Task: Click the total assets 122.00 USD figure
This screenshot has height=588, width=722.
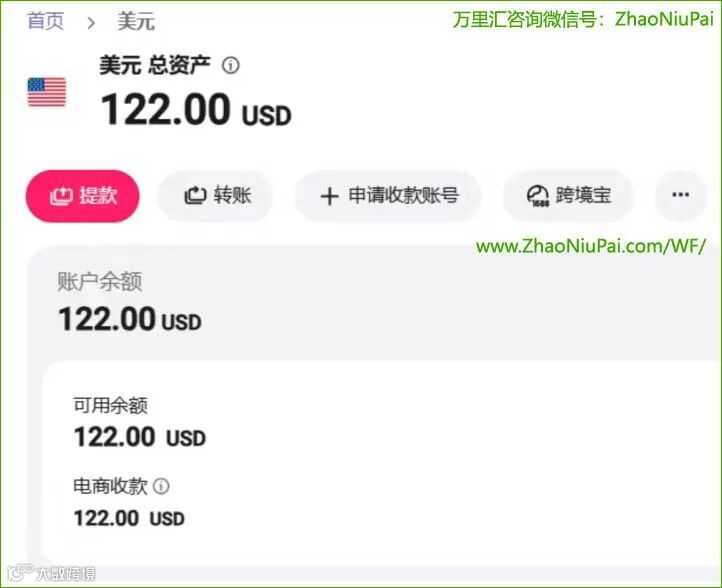Action: pyautogui.click(x=196, y=110)
